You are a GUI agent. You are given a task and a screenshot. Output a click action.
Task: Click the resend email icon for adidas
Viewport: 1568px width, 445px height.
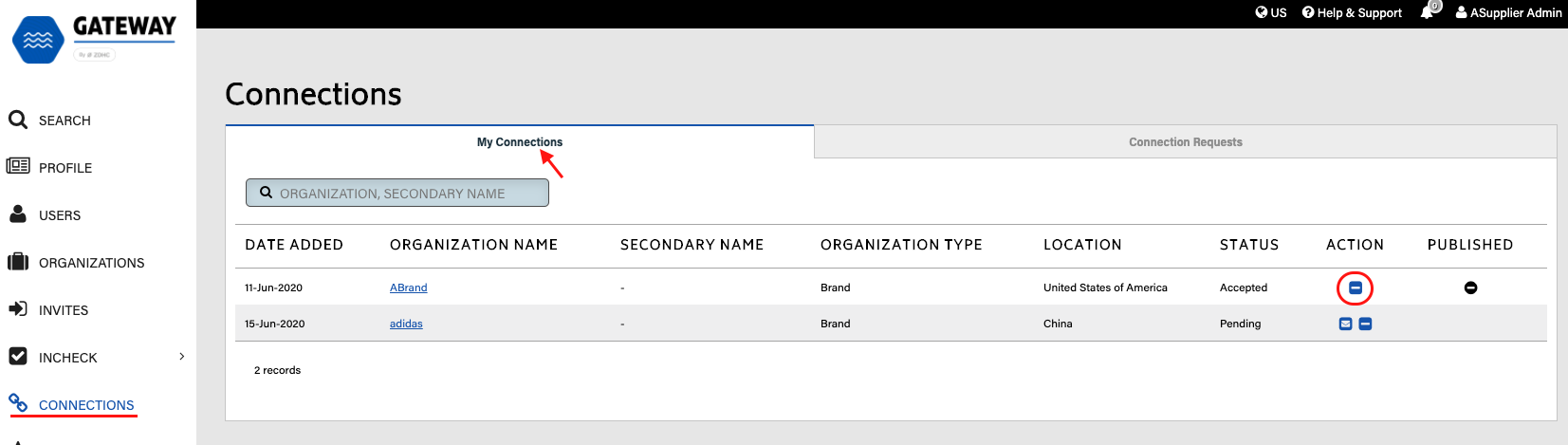tap(1345, 324)
